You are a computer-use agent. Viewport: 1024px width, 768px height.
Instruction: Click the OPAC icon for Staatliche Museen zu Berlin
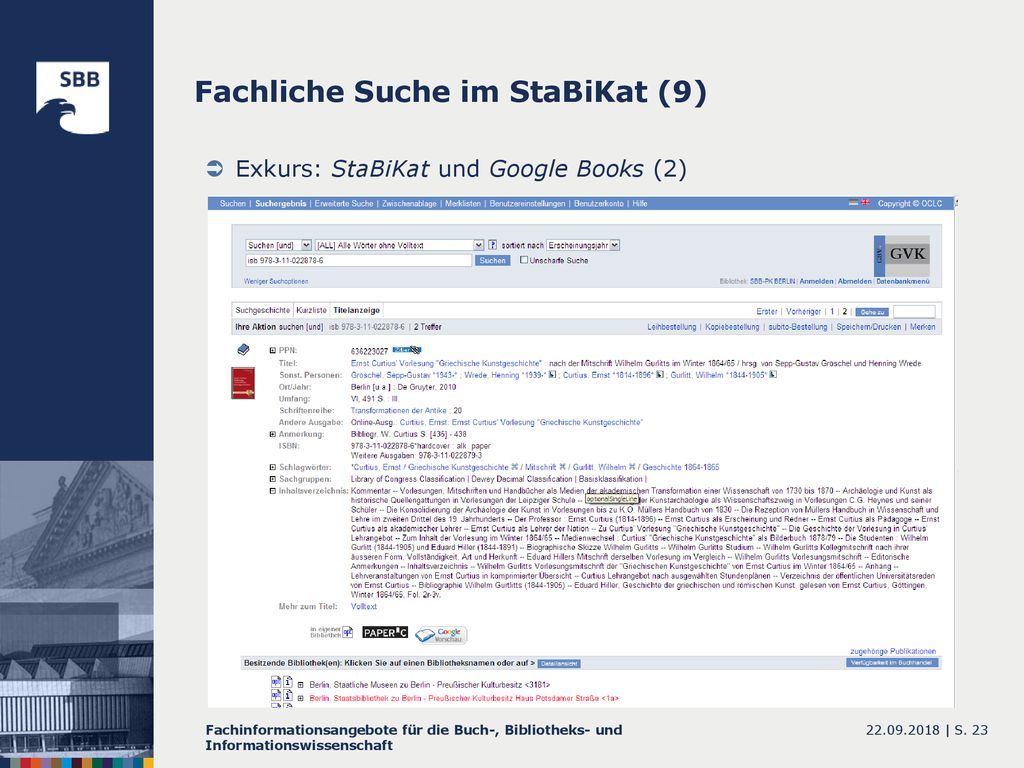(x=276, y=682)
